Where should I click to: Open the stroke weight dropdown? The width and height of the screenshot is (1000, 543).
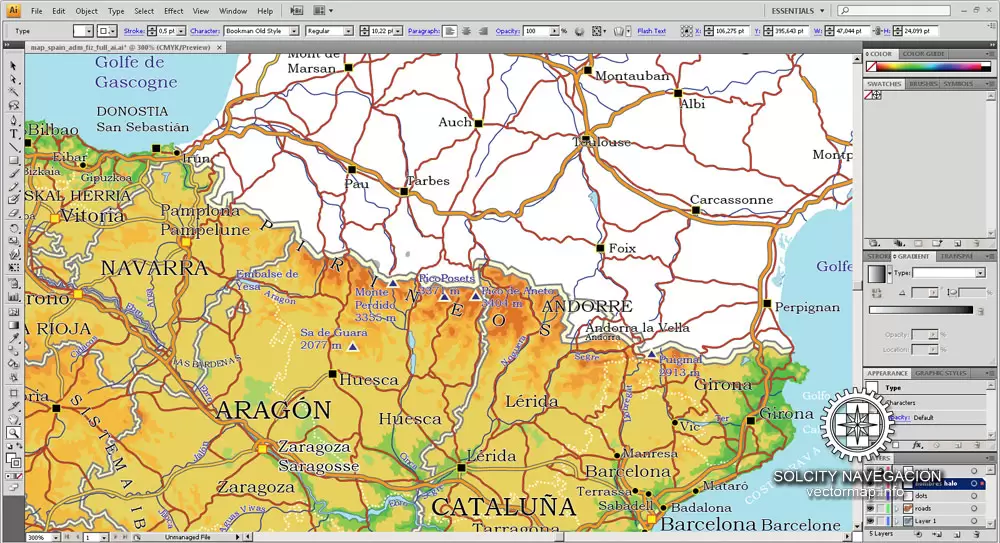click(181, 31)
